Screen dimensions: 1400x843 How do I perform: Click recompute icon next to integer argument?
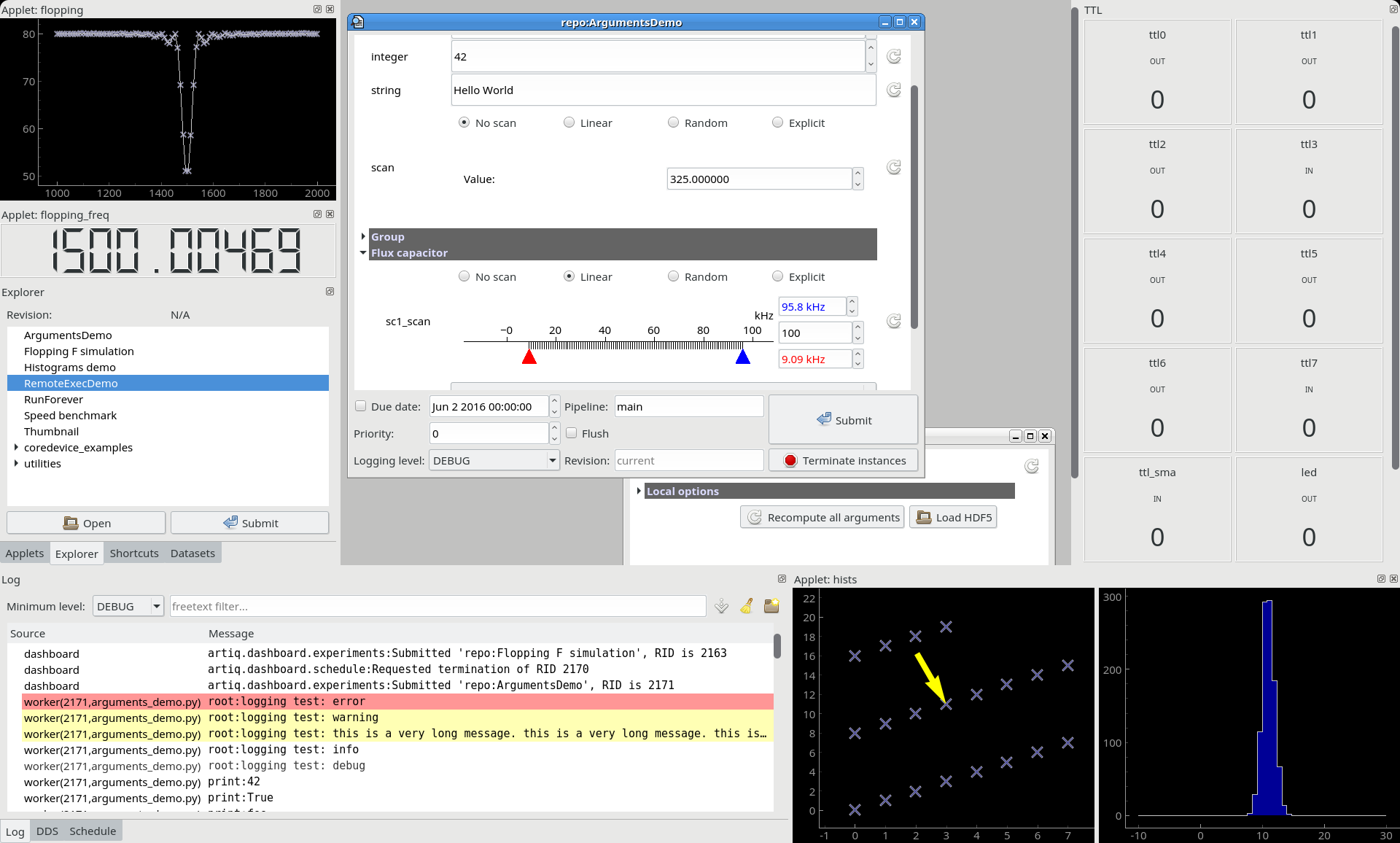893,57
